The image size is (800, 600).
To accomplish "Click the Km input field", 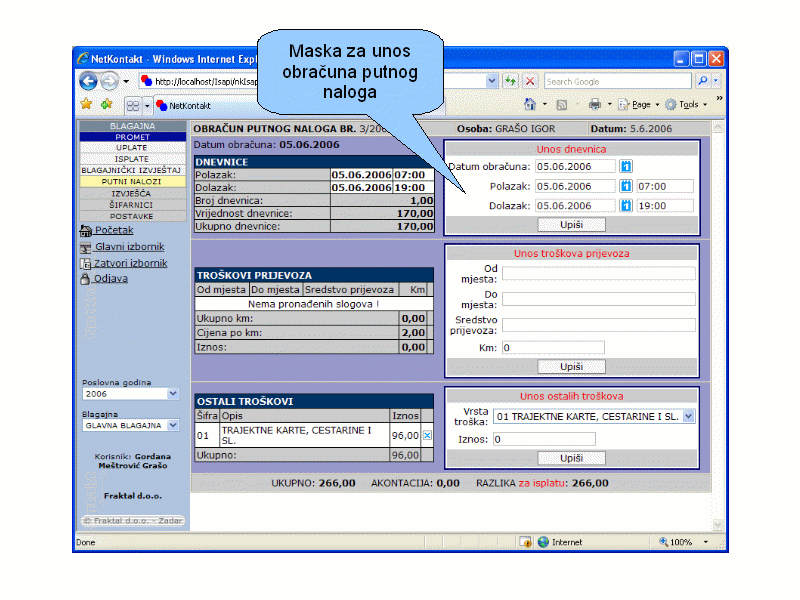I will tap(552, 348).
